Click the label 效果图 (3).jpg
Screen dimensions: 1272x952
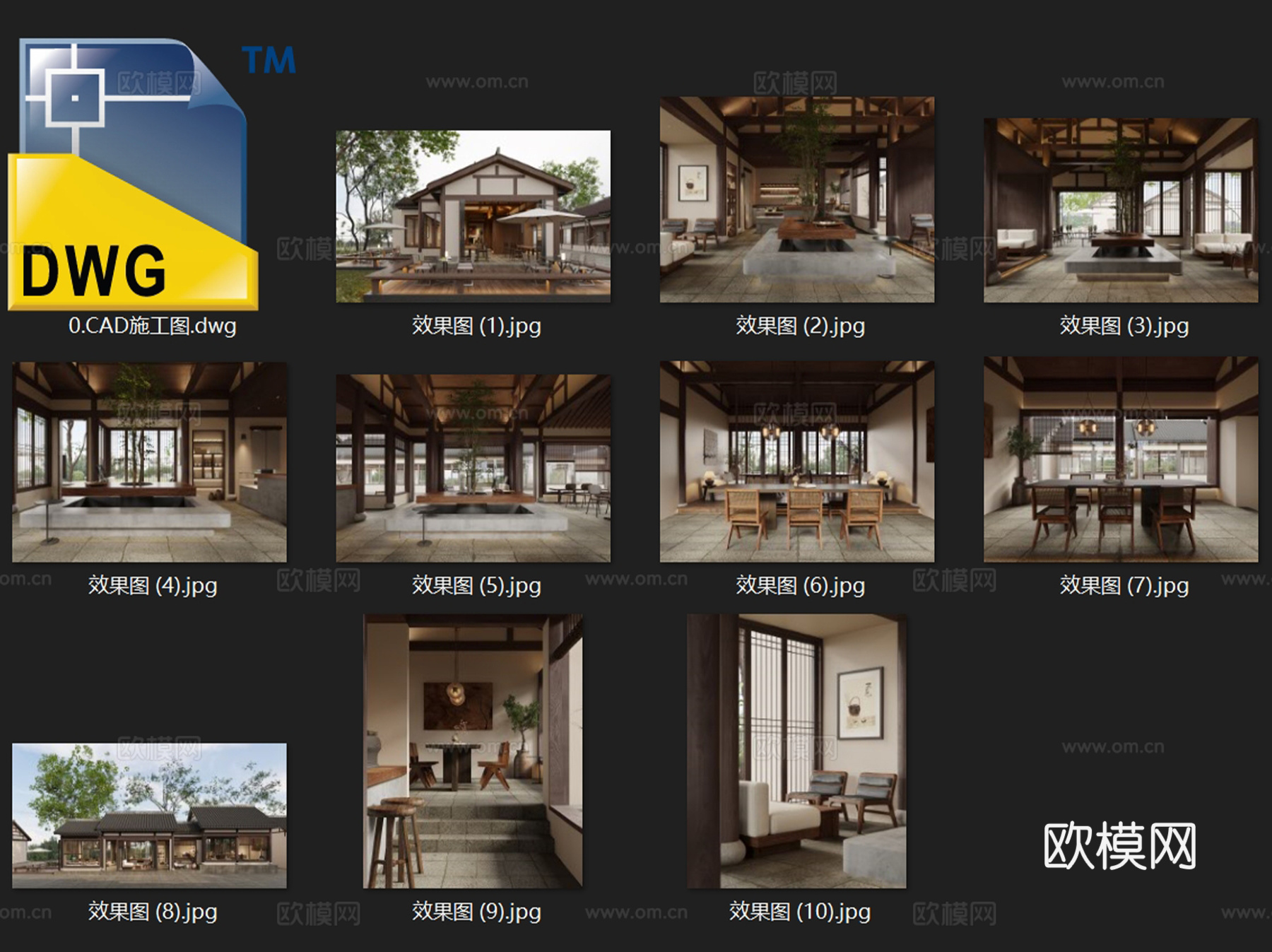point(1124,326)
